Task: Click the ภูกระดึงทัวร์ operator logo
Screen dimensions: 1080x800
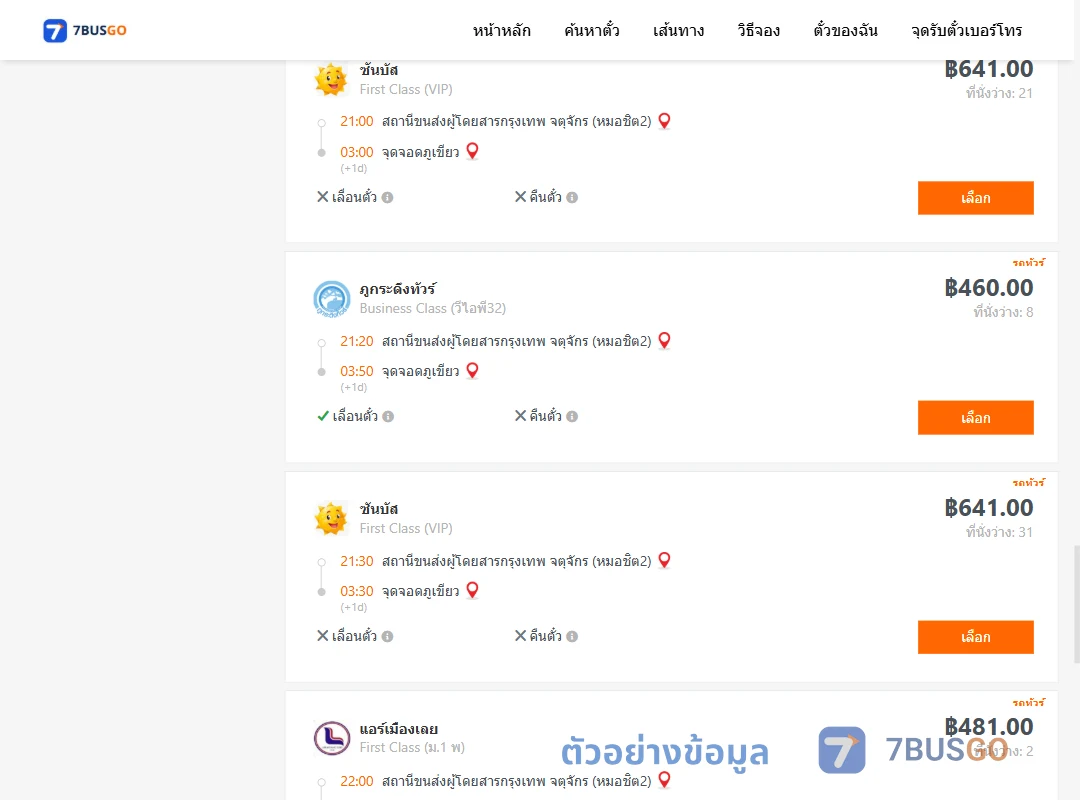Action: [x=332, y=299]
